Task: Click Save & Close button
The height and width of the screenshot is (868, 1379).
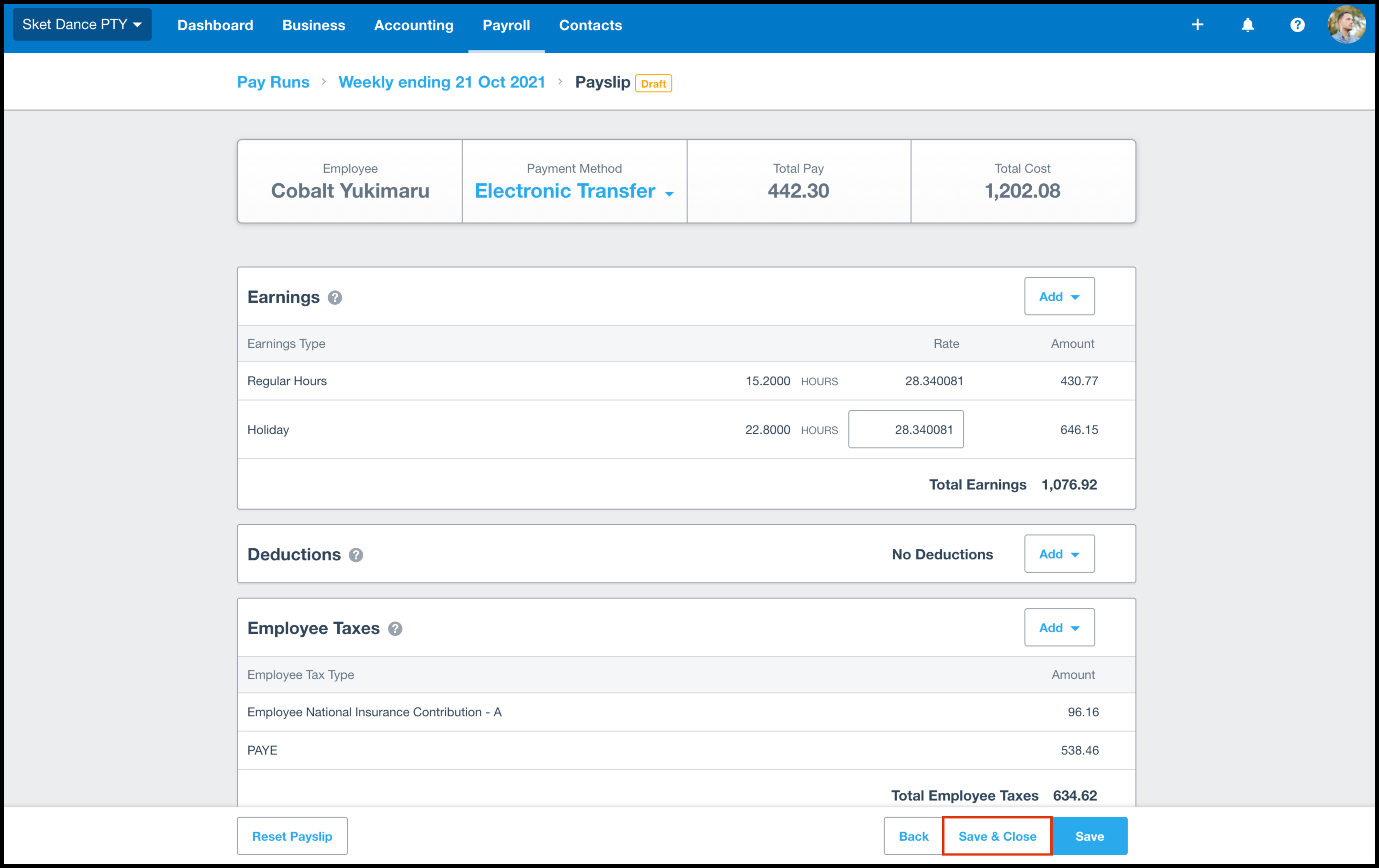Action: coord(997,836)
